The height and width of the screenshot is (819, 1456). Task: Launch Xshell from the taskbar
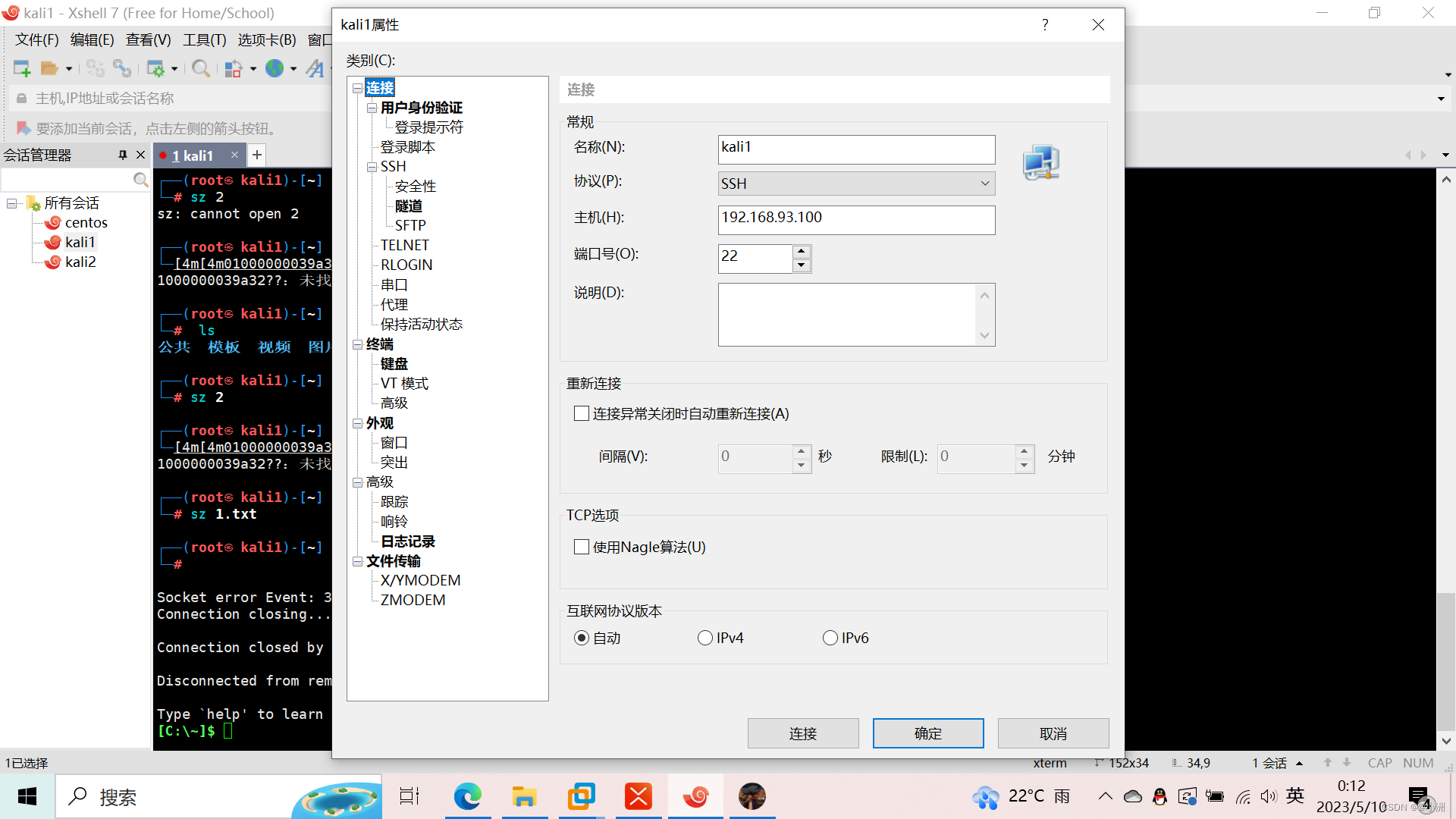(x=695, y=796)
